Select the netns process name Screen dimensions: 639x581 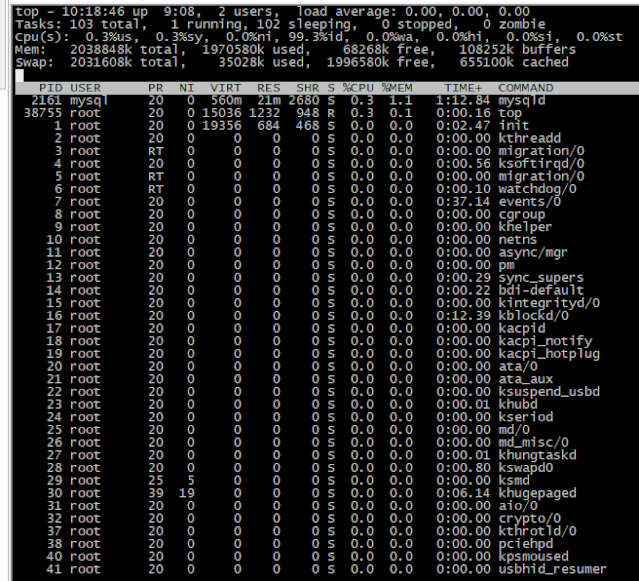pos(518,240)
